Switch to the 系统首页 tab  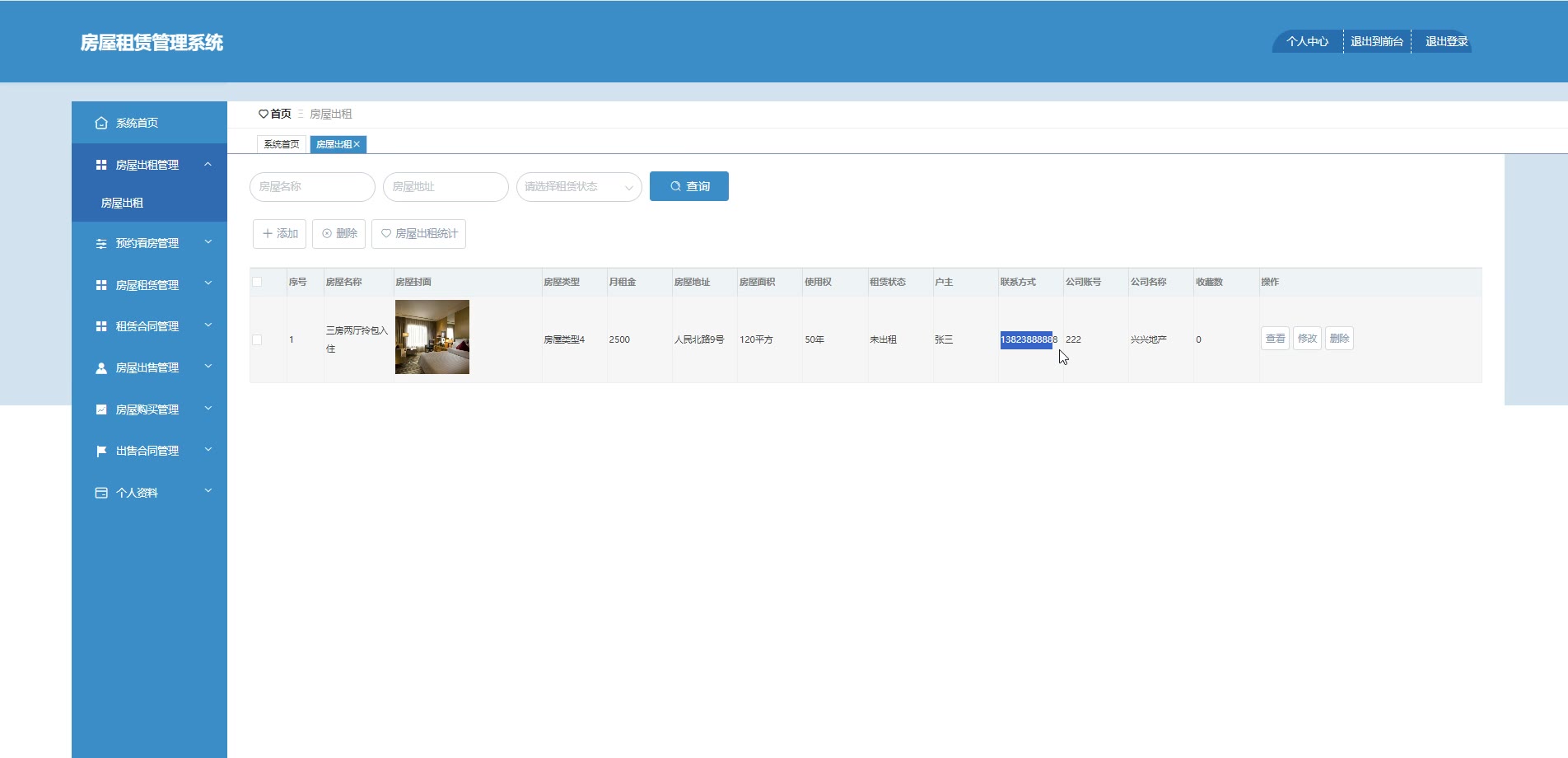click(x=282, y=144)
